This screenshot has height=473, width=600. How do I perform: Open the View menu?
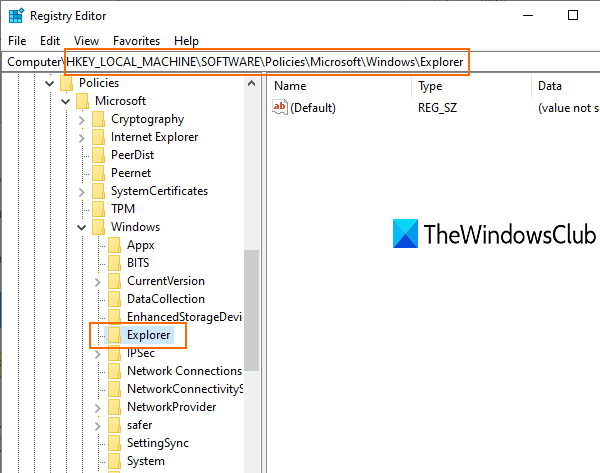(86, 41)
